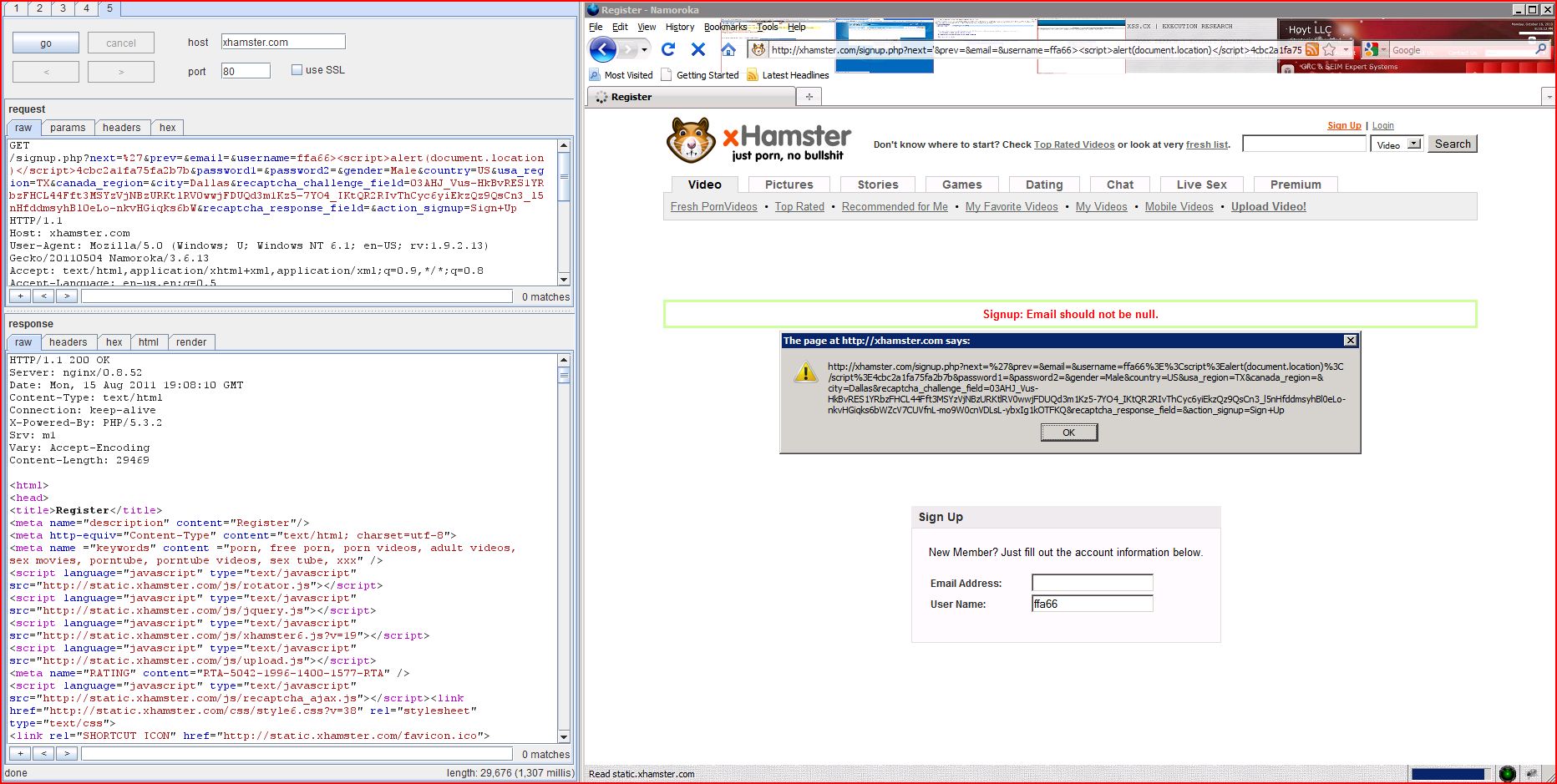Select the Pictures tab on the site
Viewport: 1557px width, 784px height.
(x=789, y=185)
